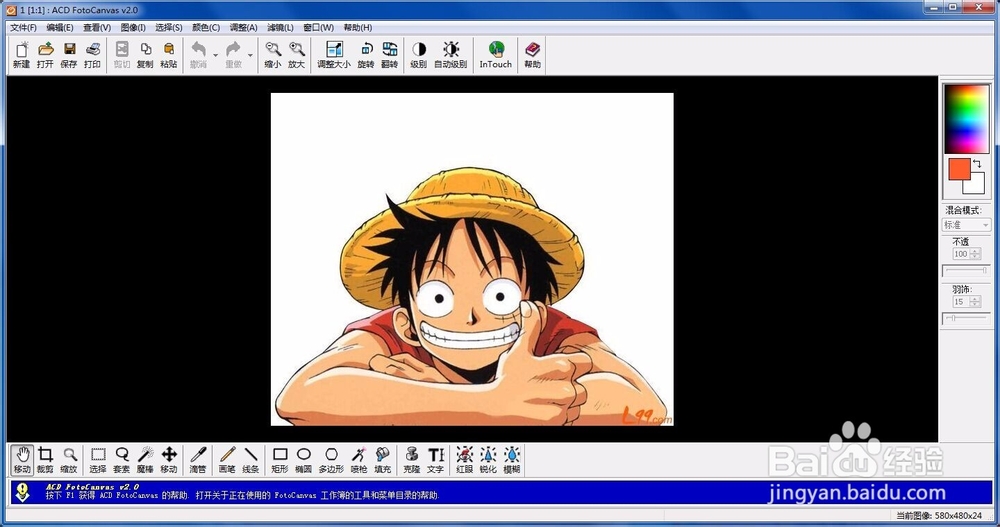Expand the undo history dropdown arrow
The height and width of the screenshot is (527, 1000).
point(216,56)
